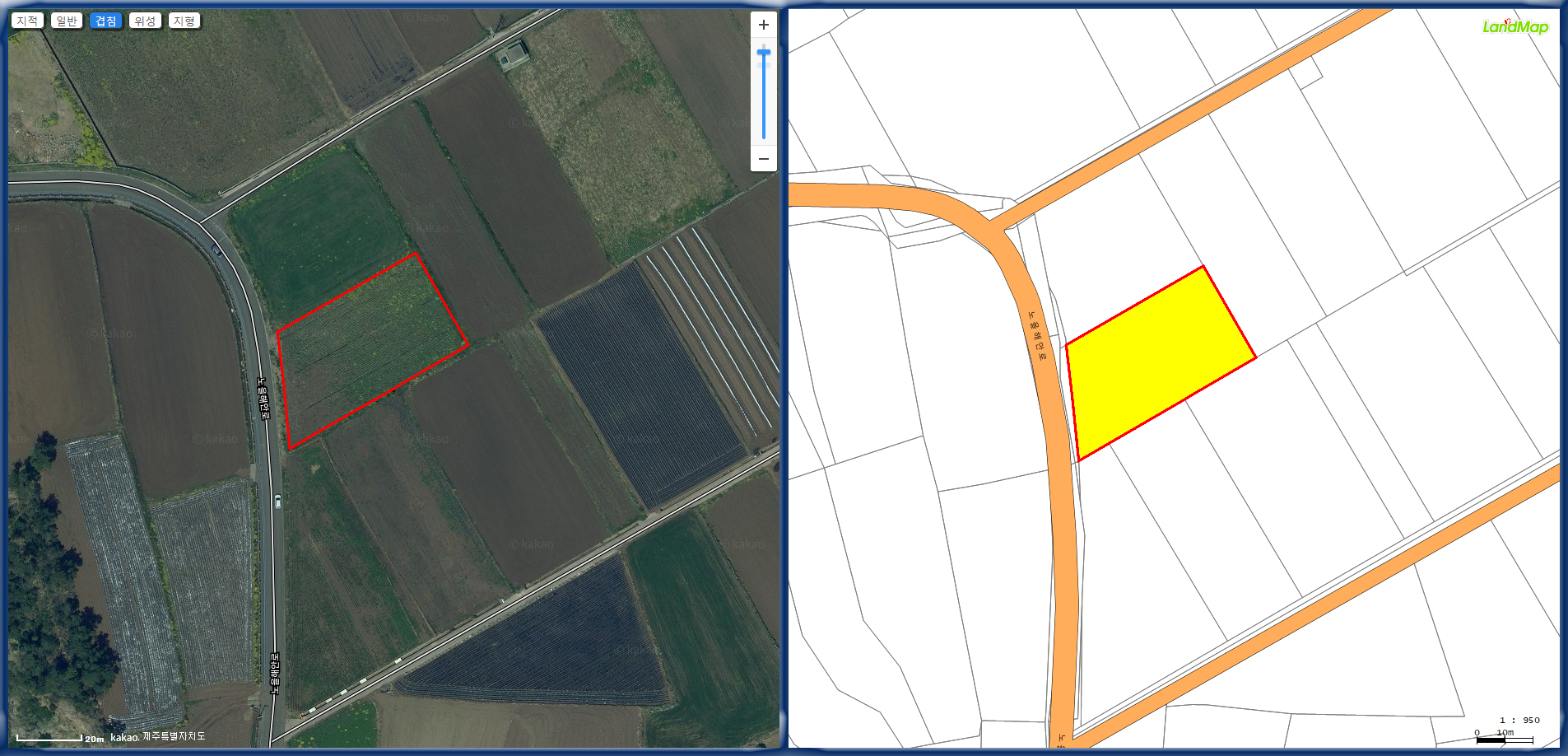Viewport: 1568px width, 756px height.
Task: Select the 겹침 overlay map mode
Action: click(x=105, y=21)
